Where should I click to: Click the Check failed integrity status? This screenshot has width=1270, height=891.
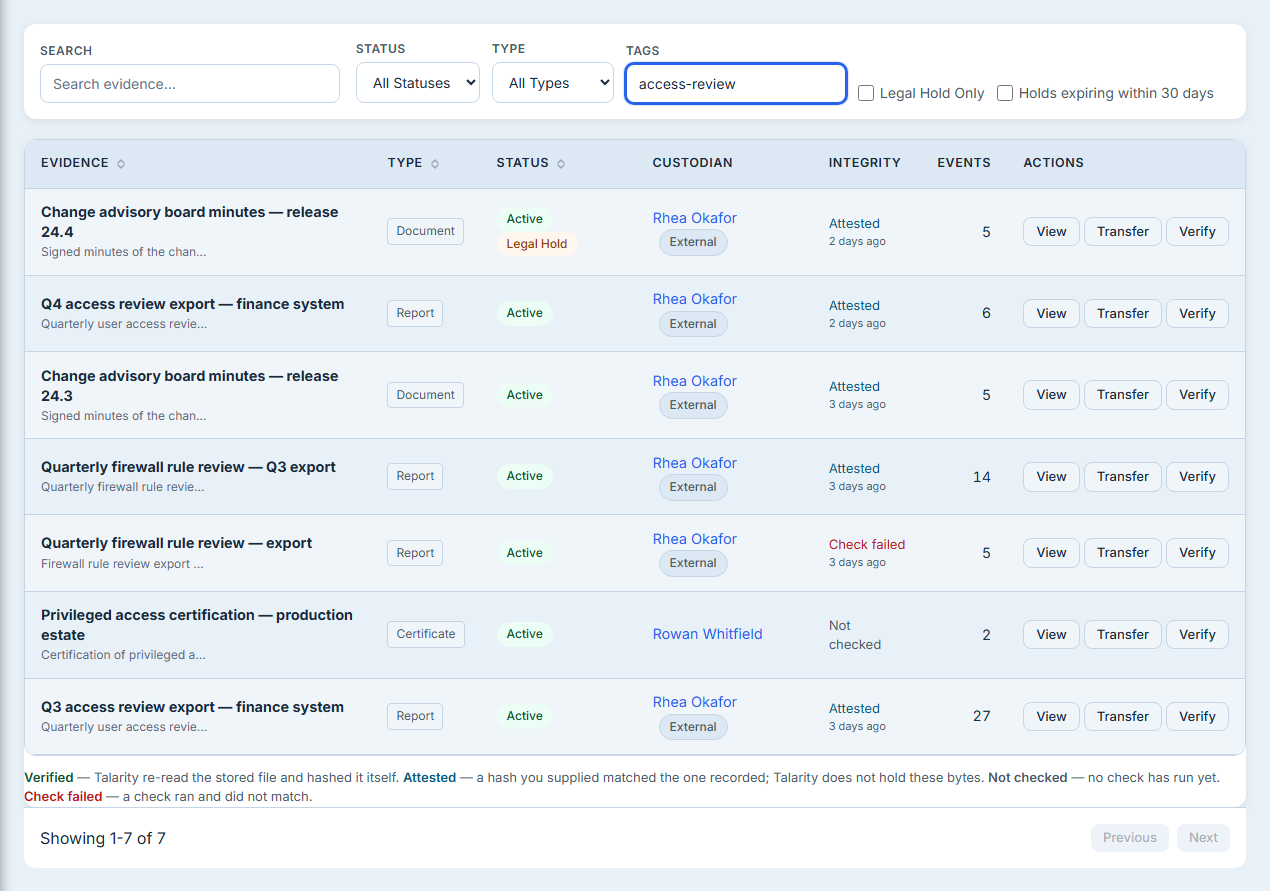click(867, 545)
